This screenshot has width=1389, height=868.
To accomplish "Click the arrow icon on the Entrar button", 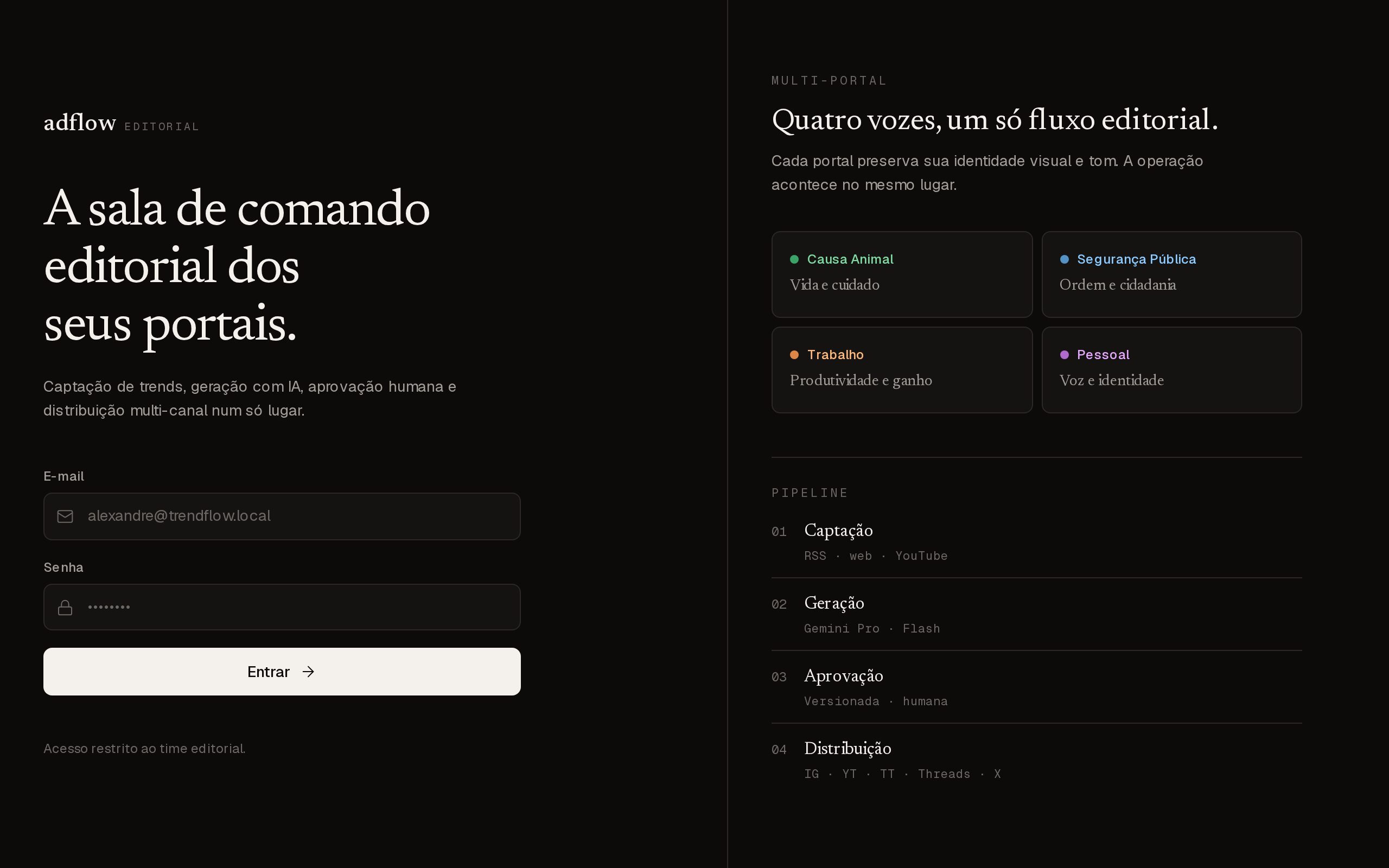I will coord(308,672).
